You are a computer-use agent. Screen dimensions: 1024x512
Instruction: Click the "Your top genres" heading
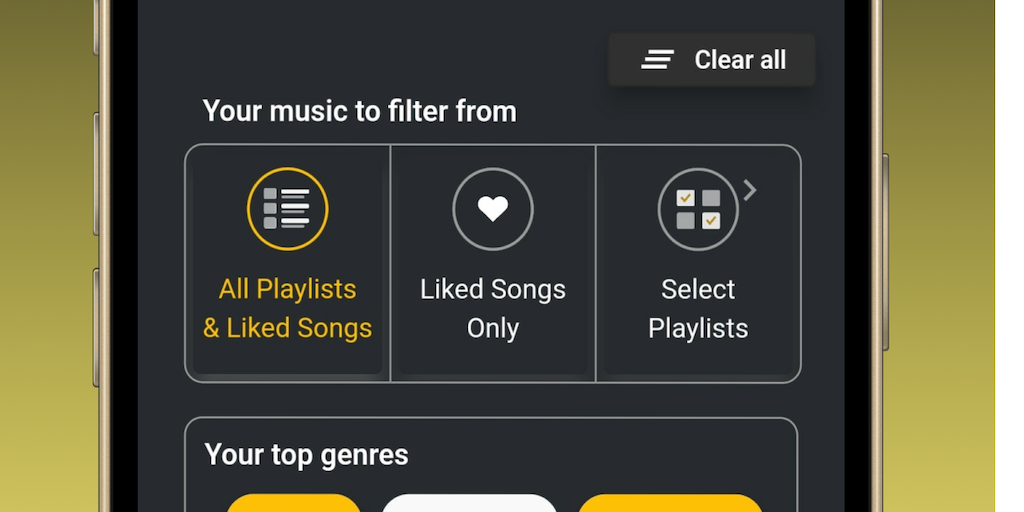(306, 455)
